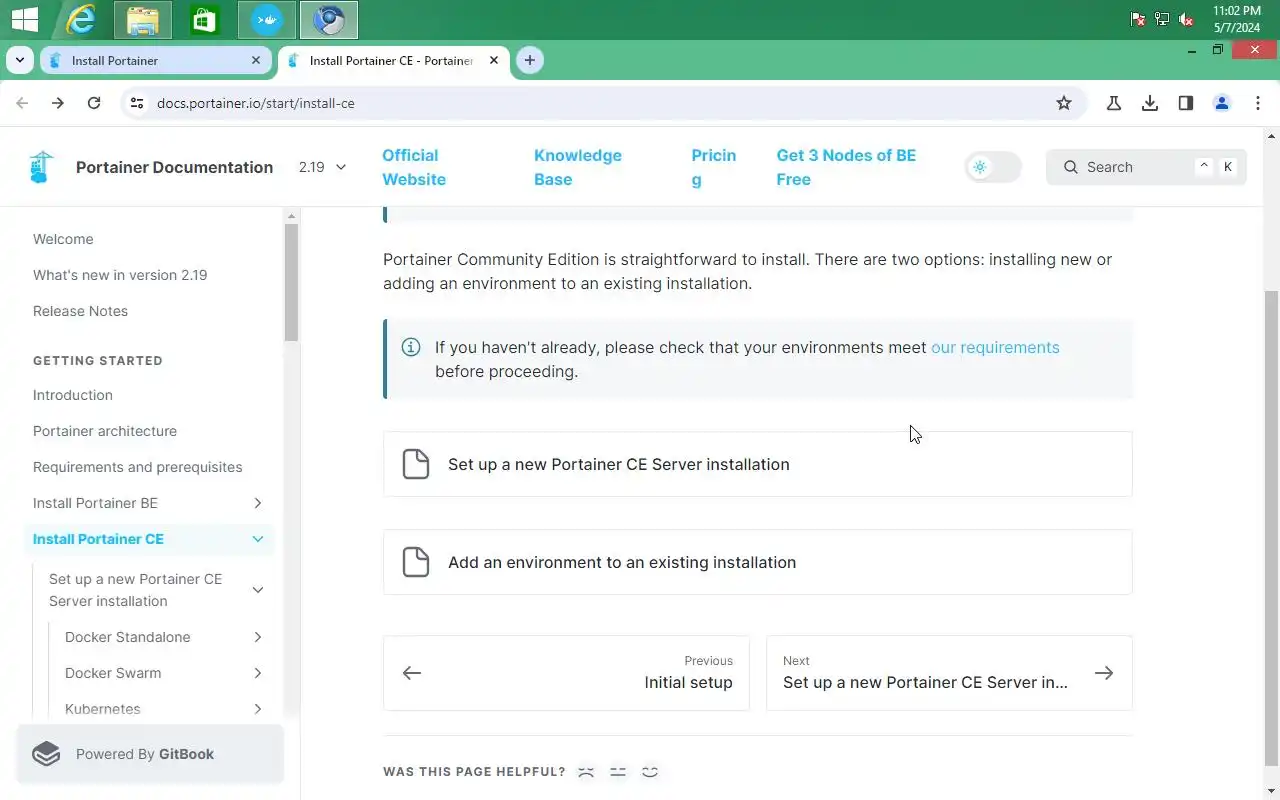The image size is (1280, 800).
Task: Launch Internet Explorer from taskbar
Action: [81, 20]
